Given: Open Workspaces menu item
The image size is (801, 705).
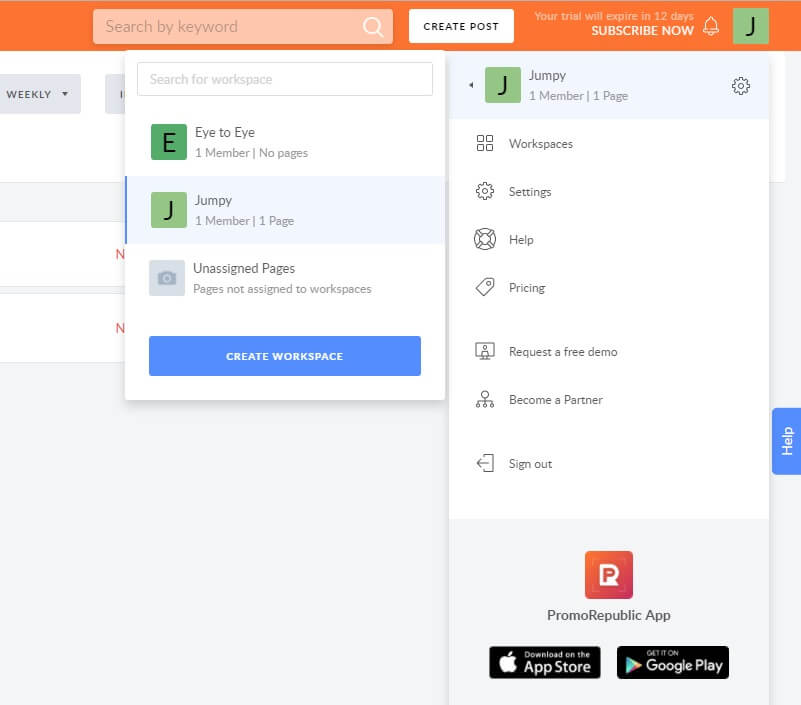Looking at the screenshot, I should (540, 144).
